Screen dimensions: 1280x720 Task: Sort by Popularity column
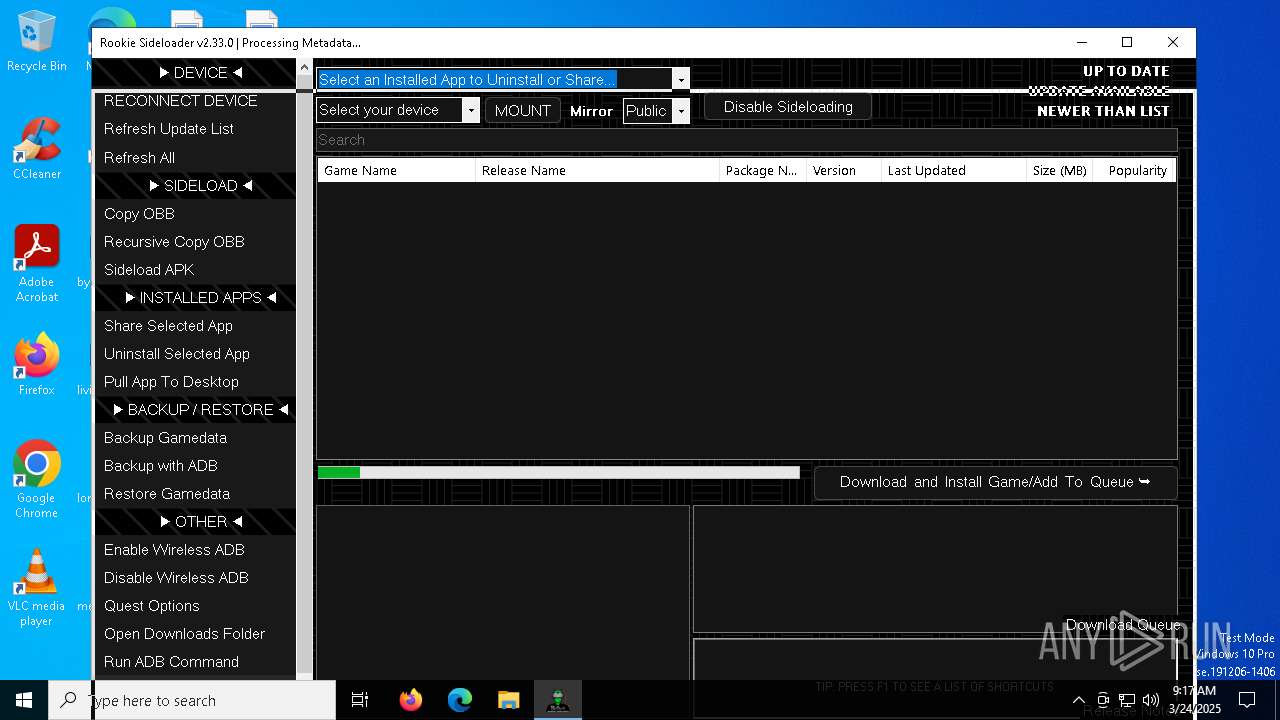tap(1134, 170)
